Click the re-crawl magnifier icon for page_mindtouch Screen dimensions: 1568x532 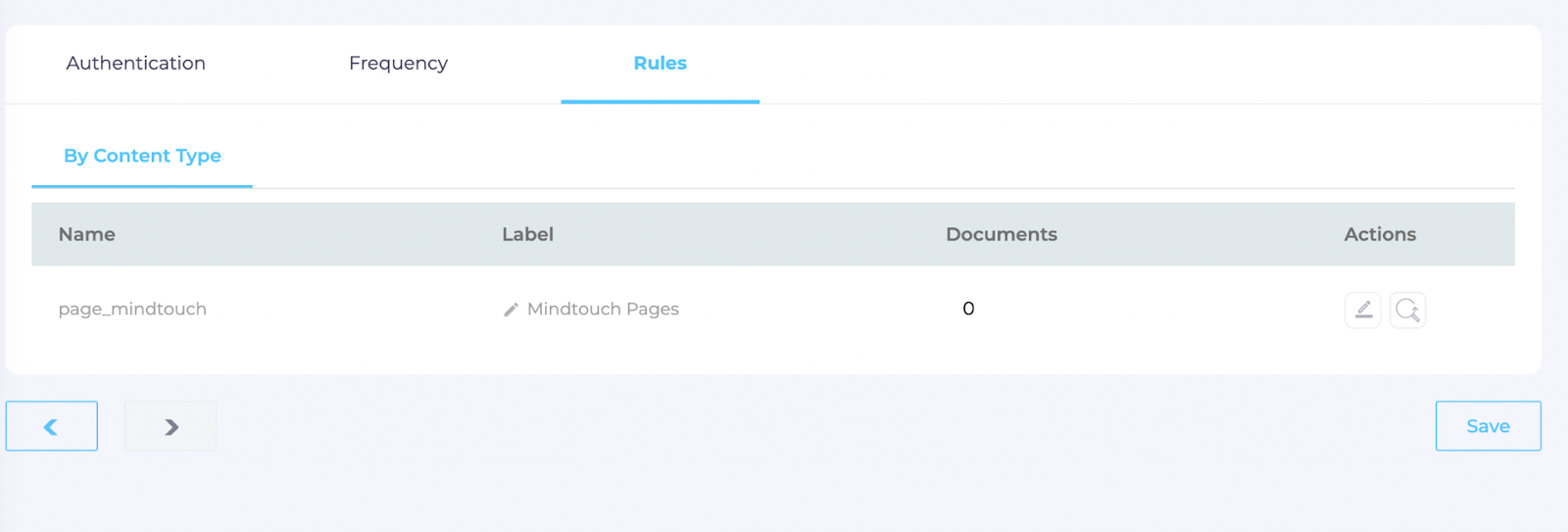(x=1407, y=310)
